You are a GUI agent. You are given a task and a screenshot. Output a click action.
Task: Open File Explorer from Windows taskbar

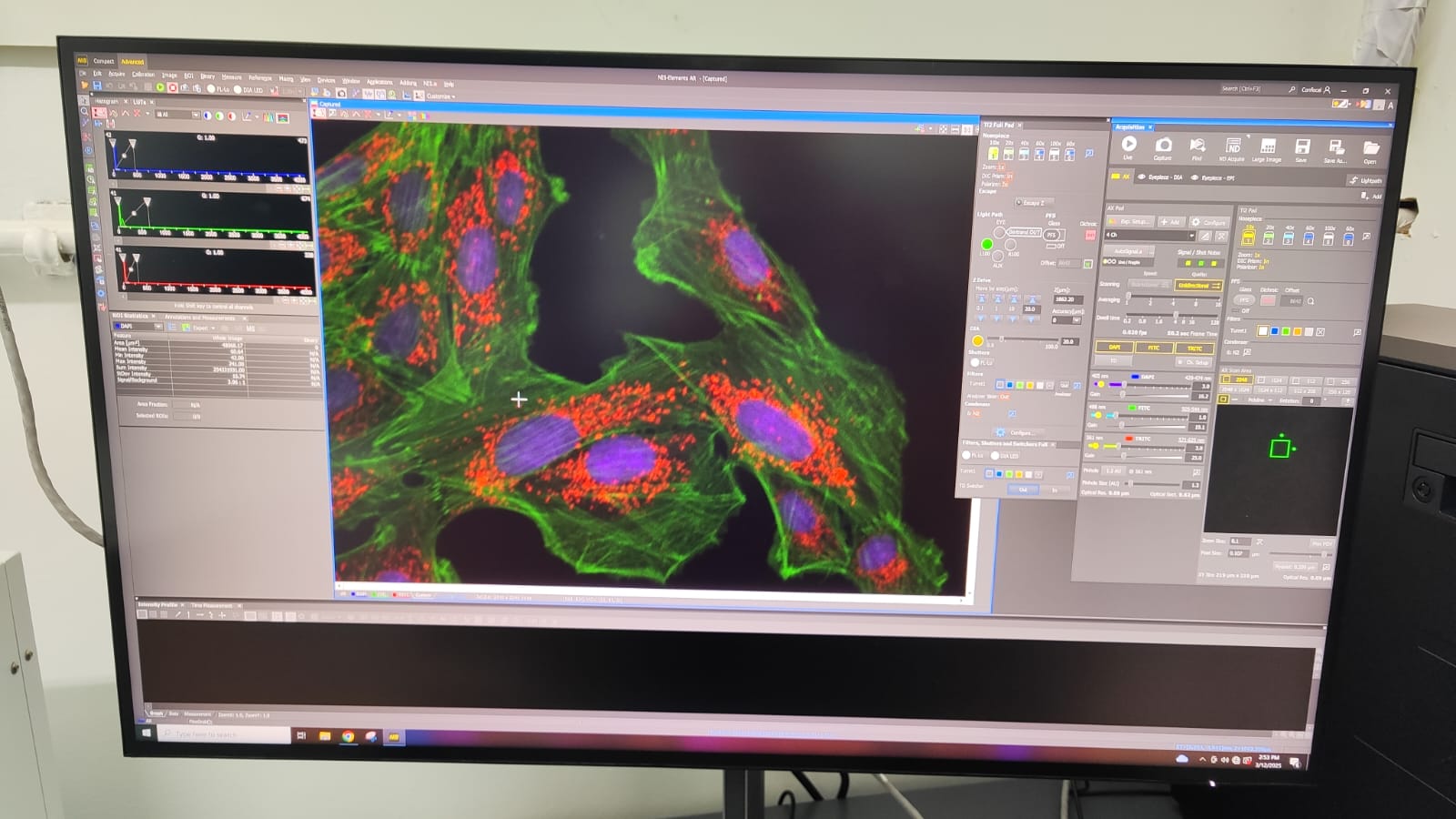[x=325, y=735]
